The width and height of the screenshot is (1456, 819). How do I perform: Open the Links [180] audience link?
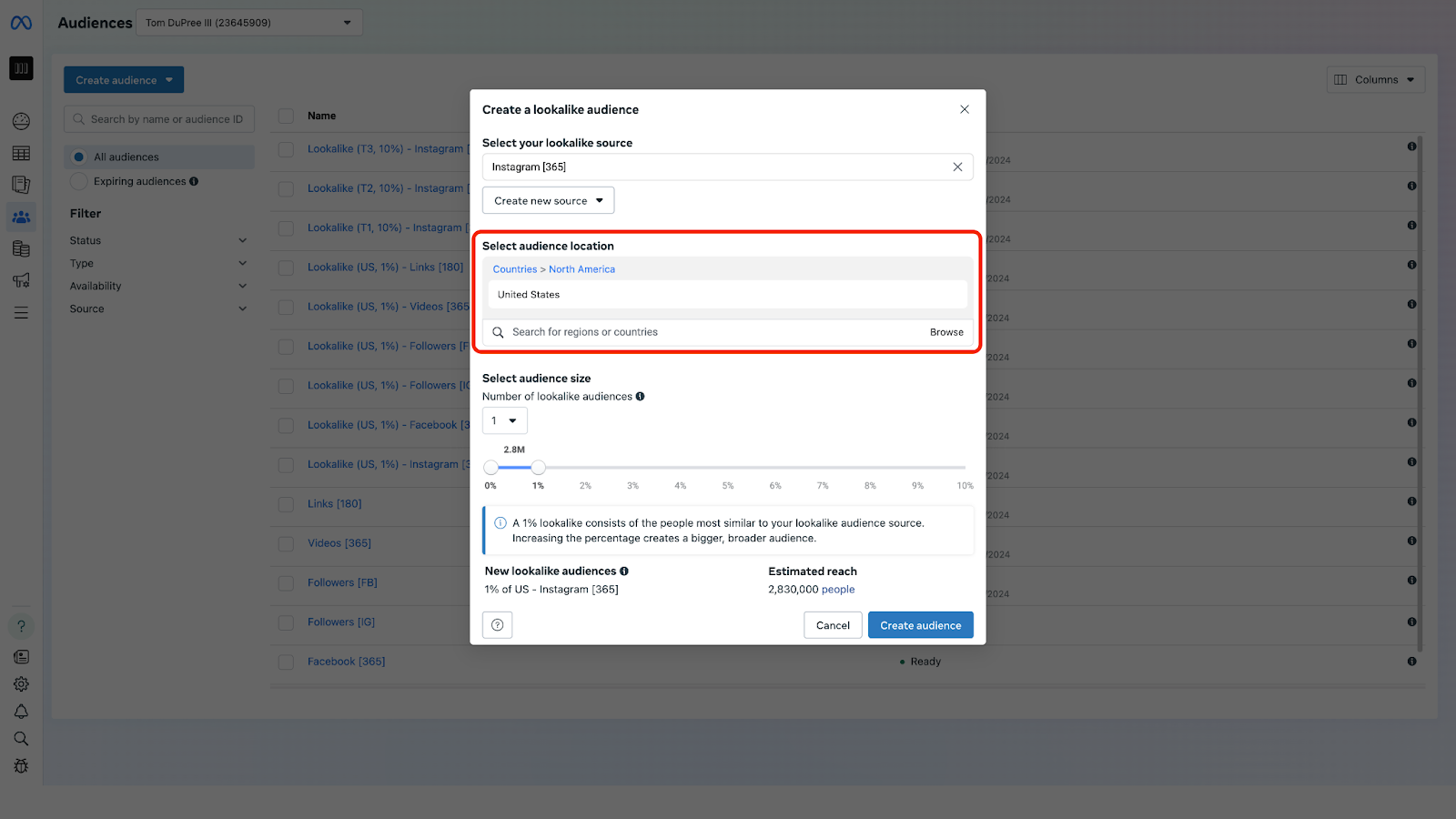pos(335,504)
